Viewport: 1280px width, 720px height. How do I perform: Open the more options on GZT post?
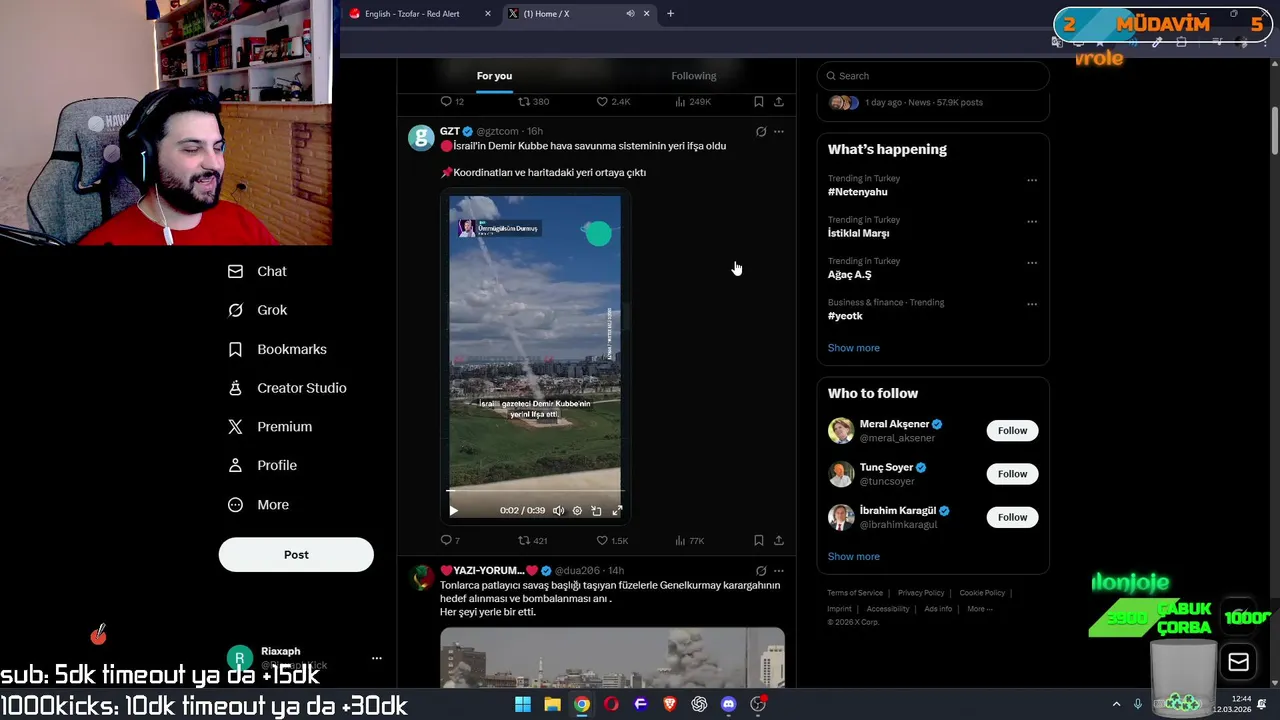779,131
